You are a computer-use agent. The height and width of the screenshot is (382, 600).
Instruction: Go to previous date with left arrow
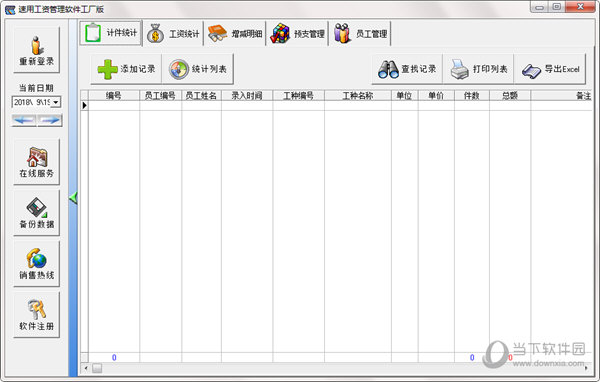pos(24,120)
